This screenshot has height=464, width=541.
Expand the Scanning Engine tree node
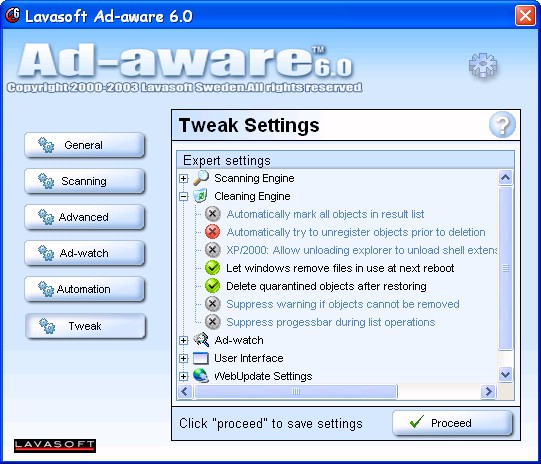[184, 178]
